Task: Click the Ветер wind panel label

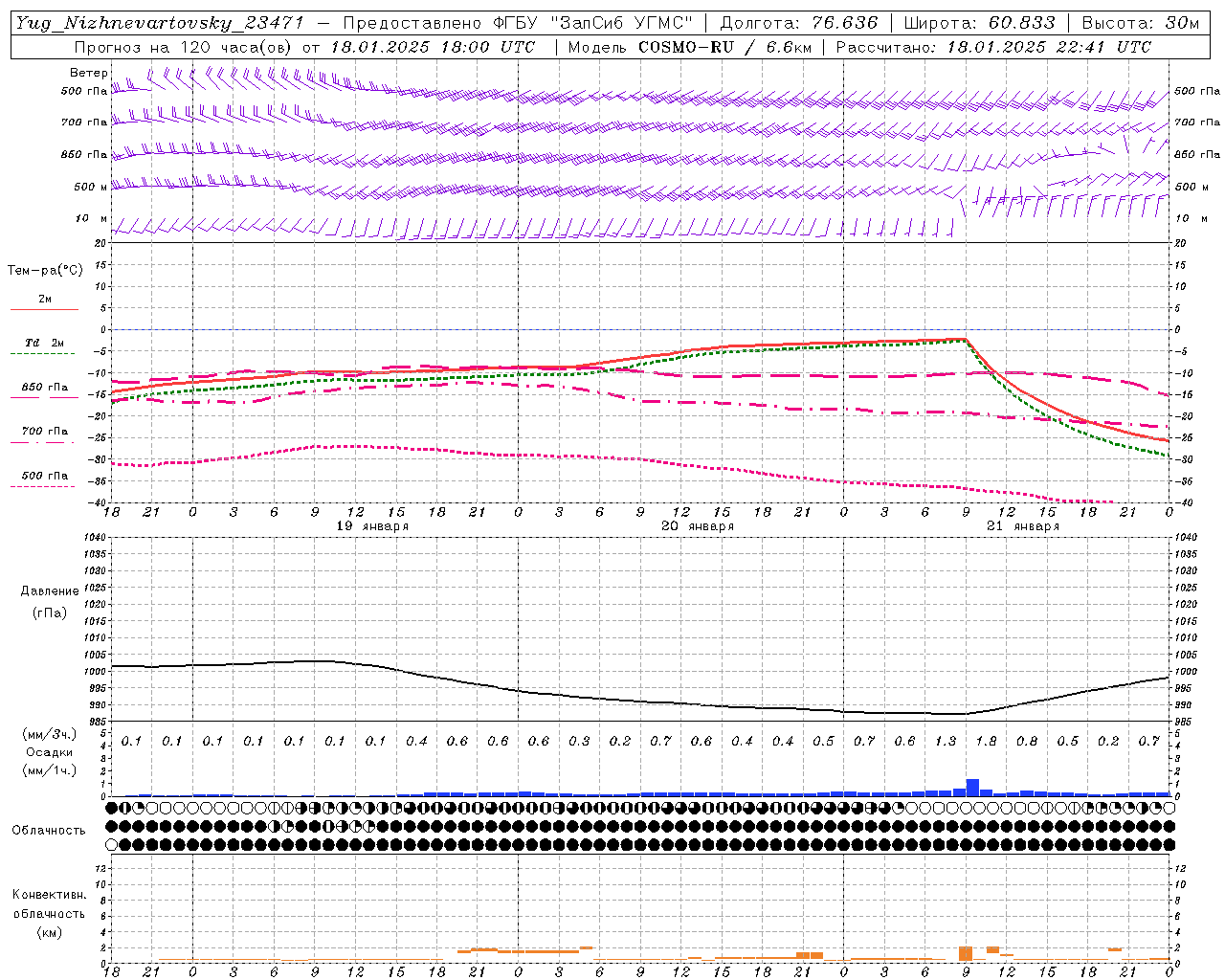Action: pos(89,73)
